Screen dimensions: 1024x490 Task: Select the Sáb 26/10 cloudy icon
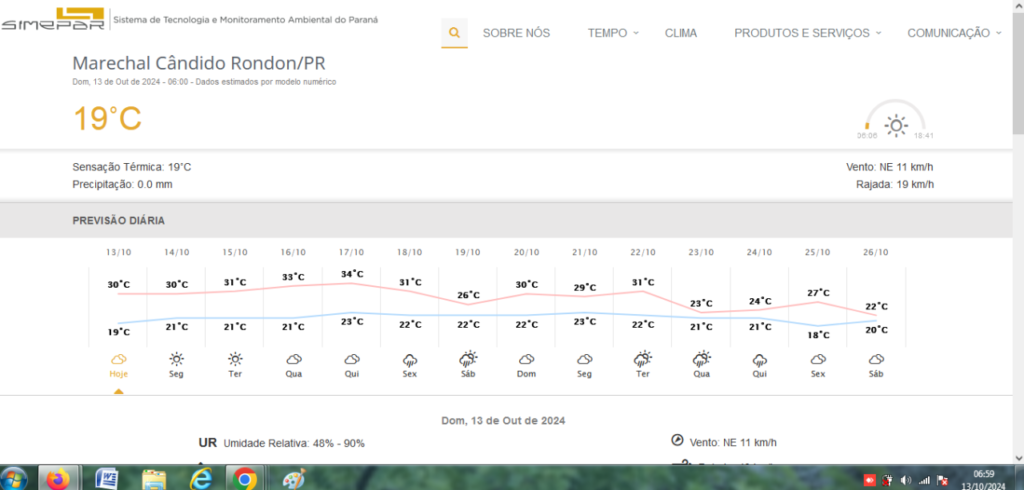tap(876, 359)
